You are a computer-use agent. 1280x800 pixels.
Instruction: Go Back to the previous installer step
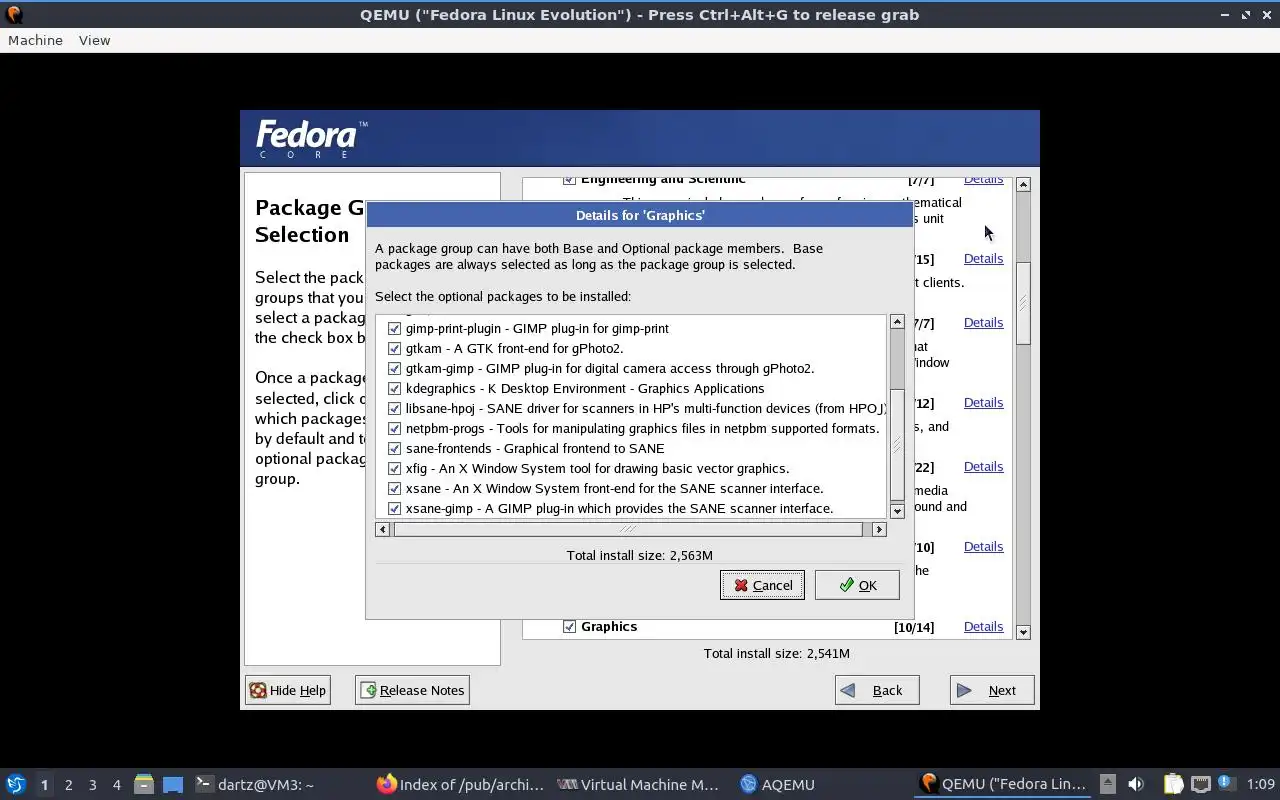click(877, 690)
